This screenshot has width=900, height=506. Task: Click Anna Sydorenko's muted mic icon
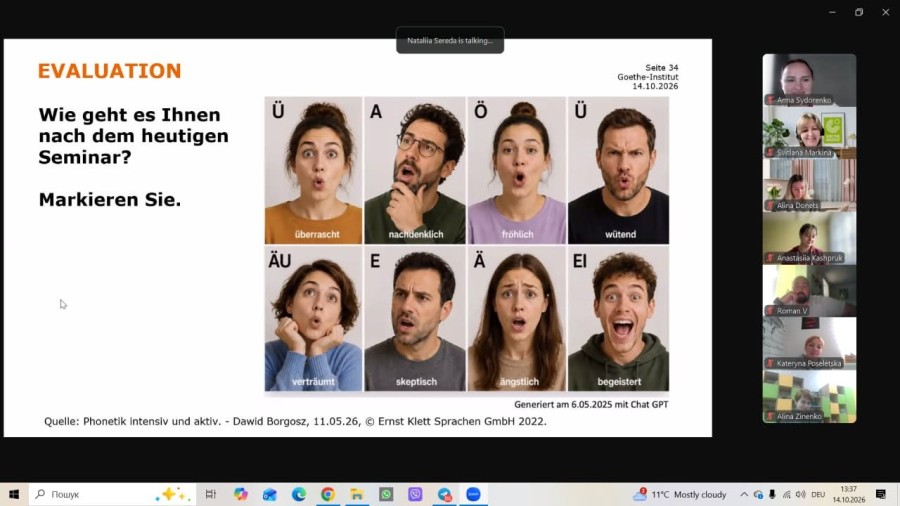[x=770, y=100]
